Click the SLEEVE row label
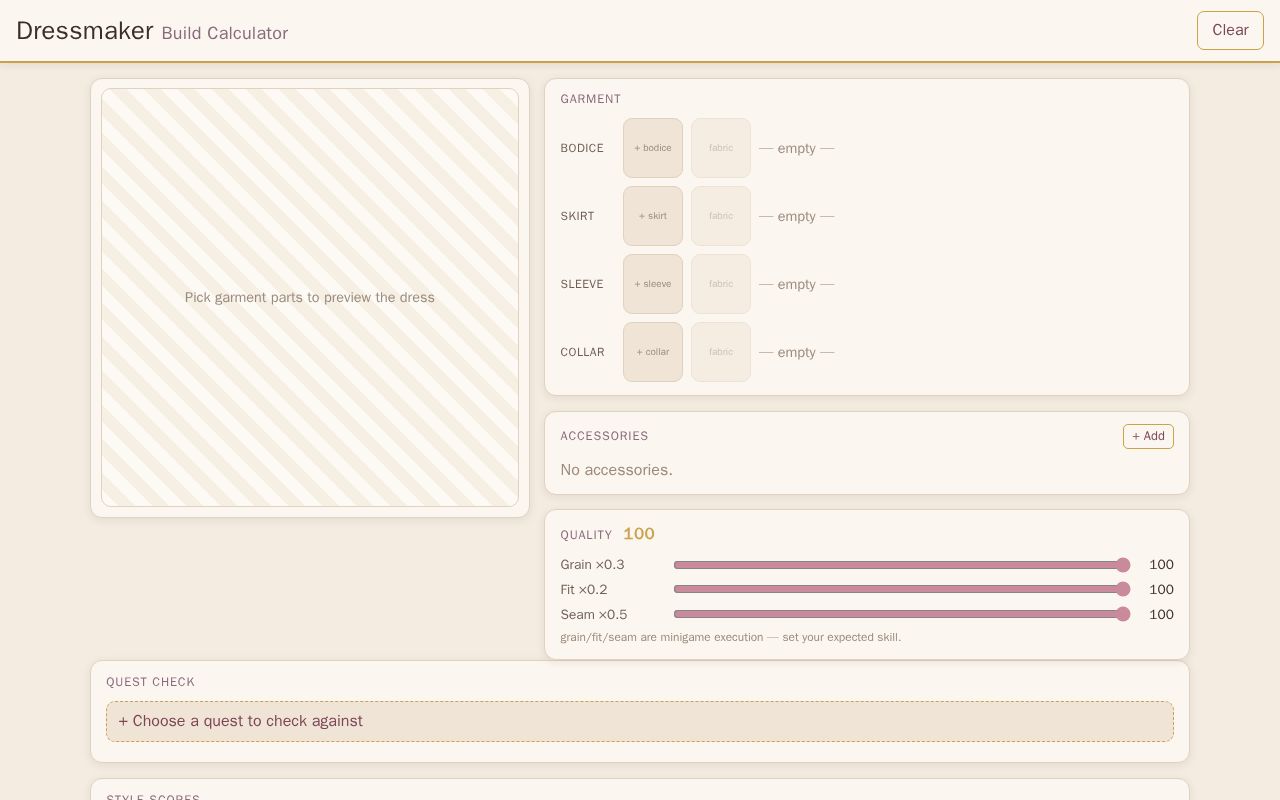Screen dimensions: 1280x800 [582, 284]
